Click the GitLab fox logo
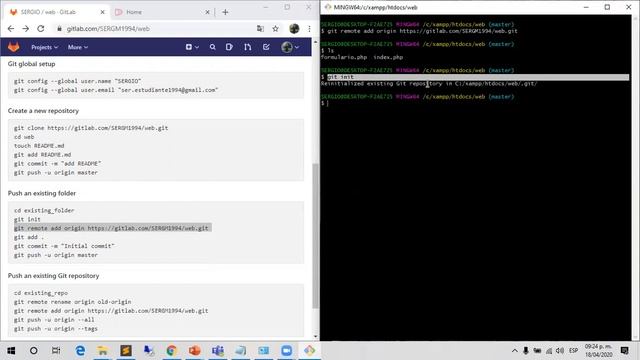Image resolution: width=640 pixels, height=360 pixels. (14, 47)
